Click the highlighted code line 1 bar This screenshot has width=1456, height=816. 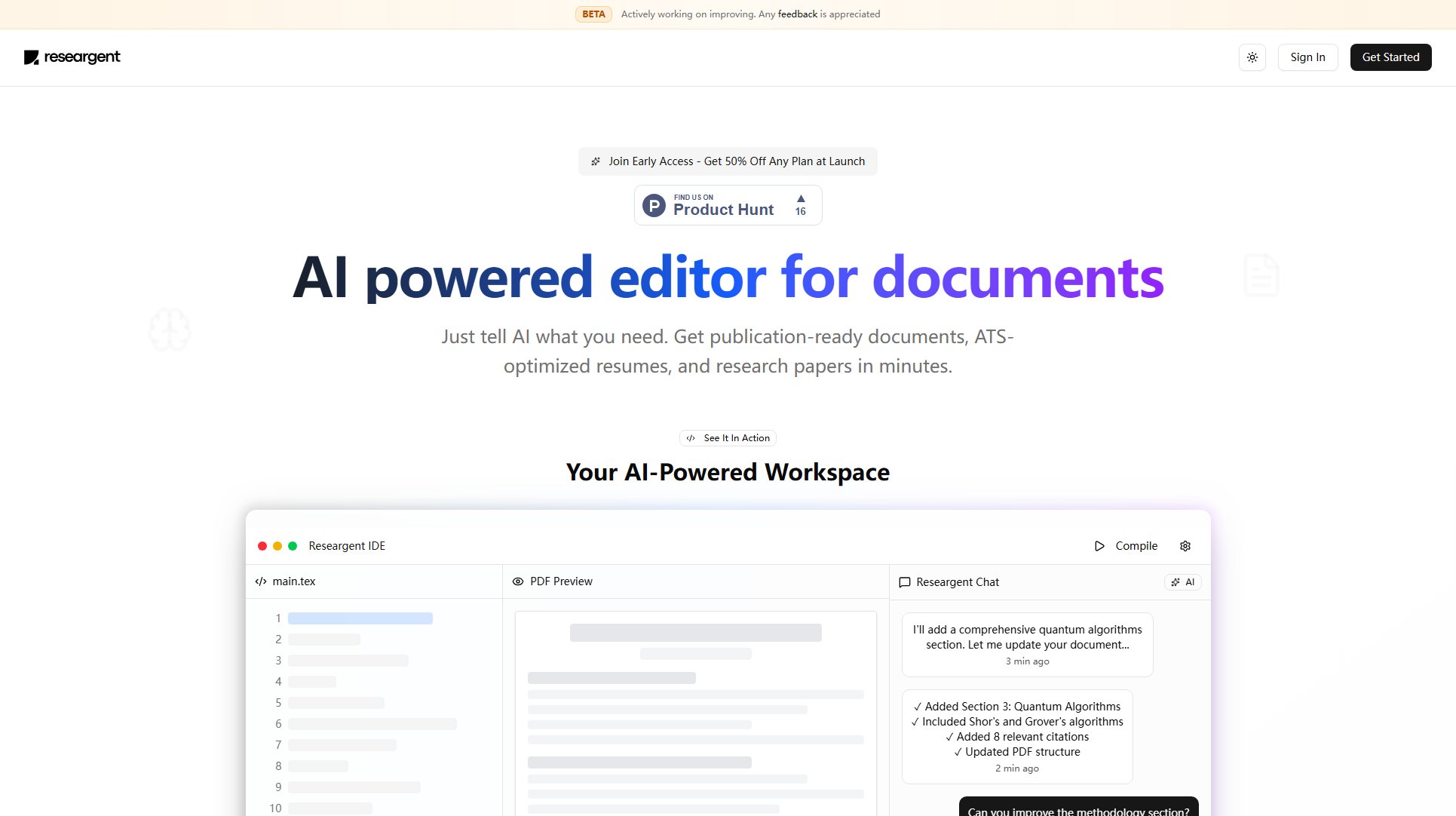pyautogui.click(x=360, y=618)
